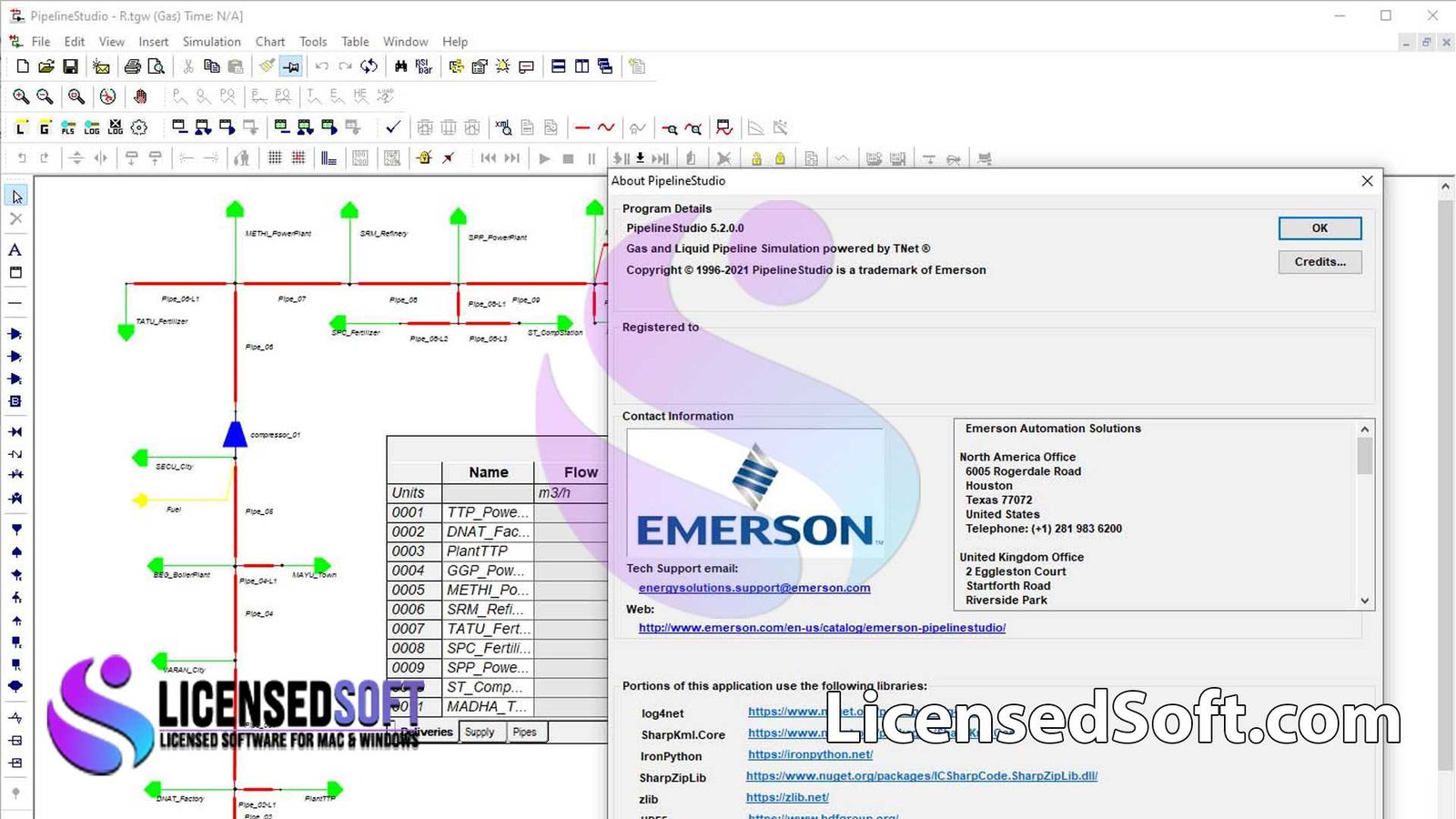Open the zlib.net link
The width and height of the screenshot is (1456, 819).
pyautogui.click(x=787, y=797)
